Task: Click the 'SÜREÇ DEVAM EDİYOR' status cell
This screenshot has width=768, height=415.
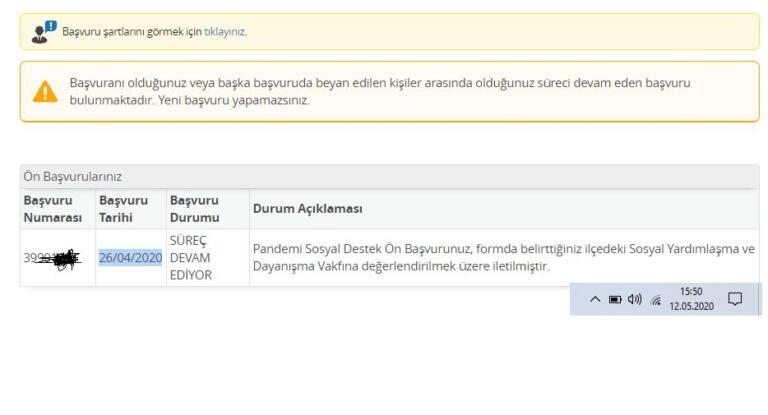Action: click(x=190, y=258)
